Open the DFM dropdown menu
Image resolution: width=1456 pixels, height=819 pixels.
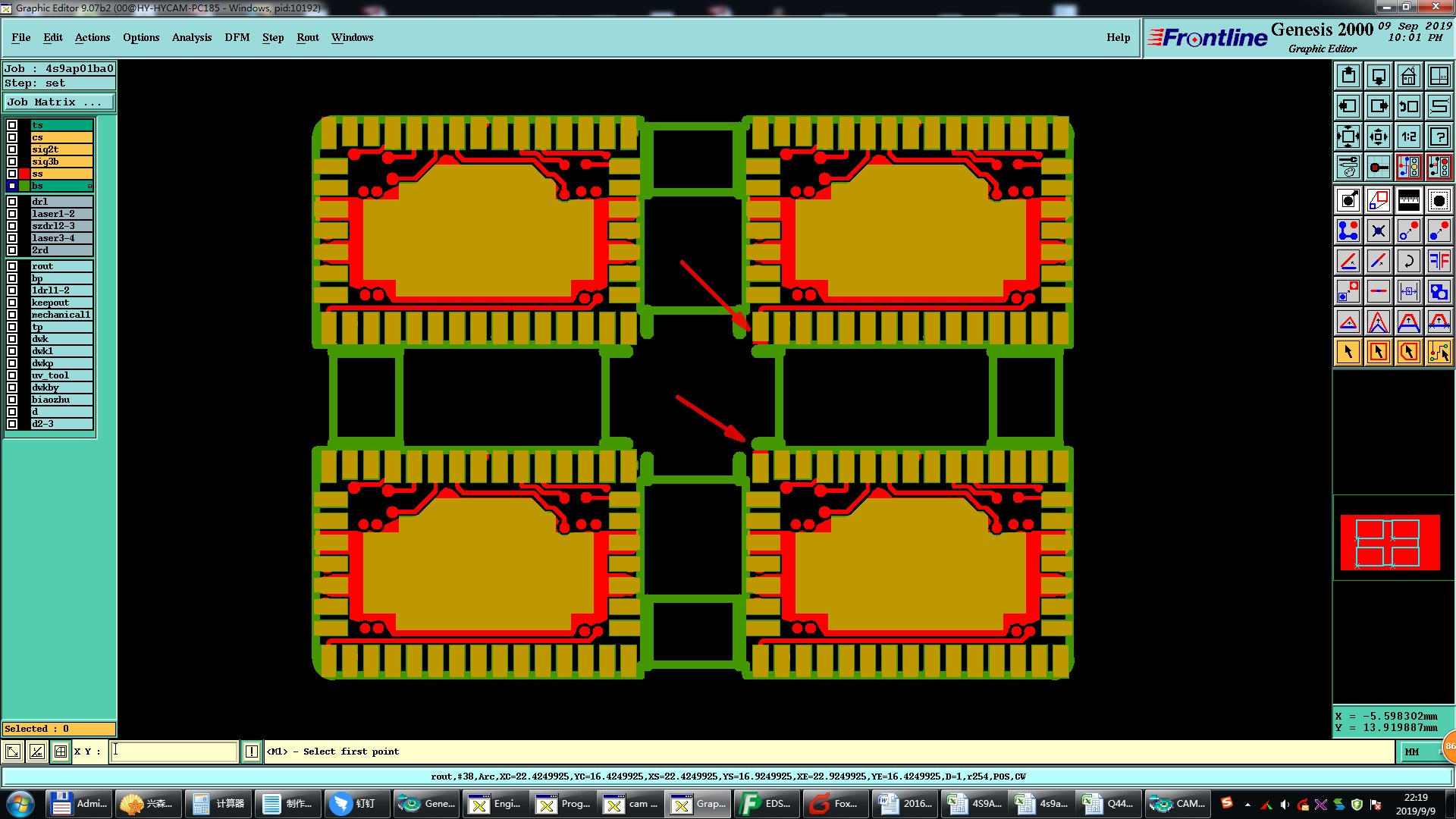pos(237,37)
